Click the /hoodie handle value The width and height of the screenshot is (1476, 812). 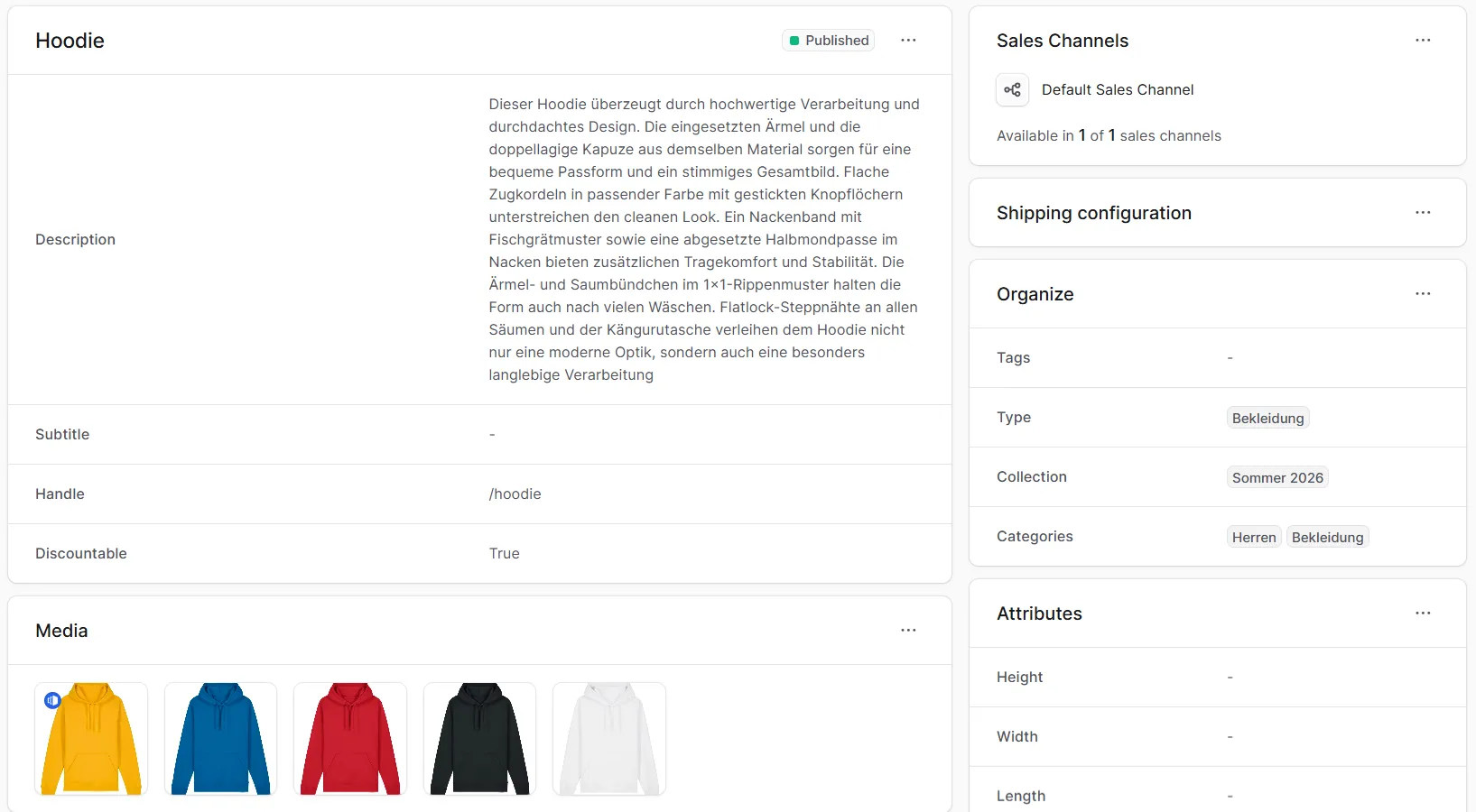click(x=515, y=494)
